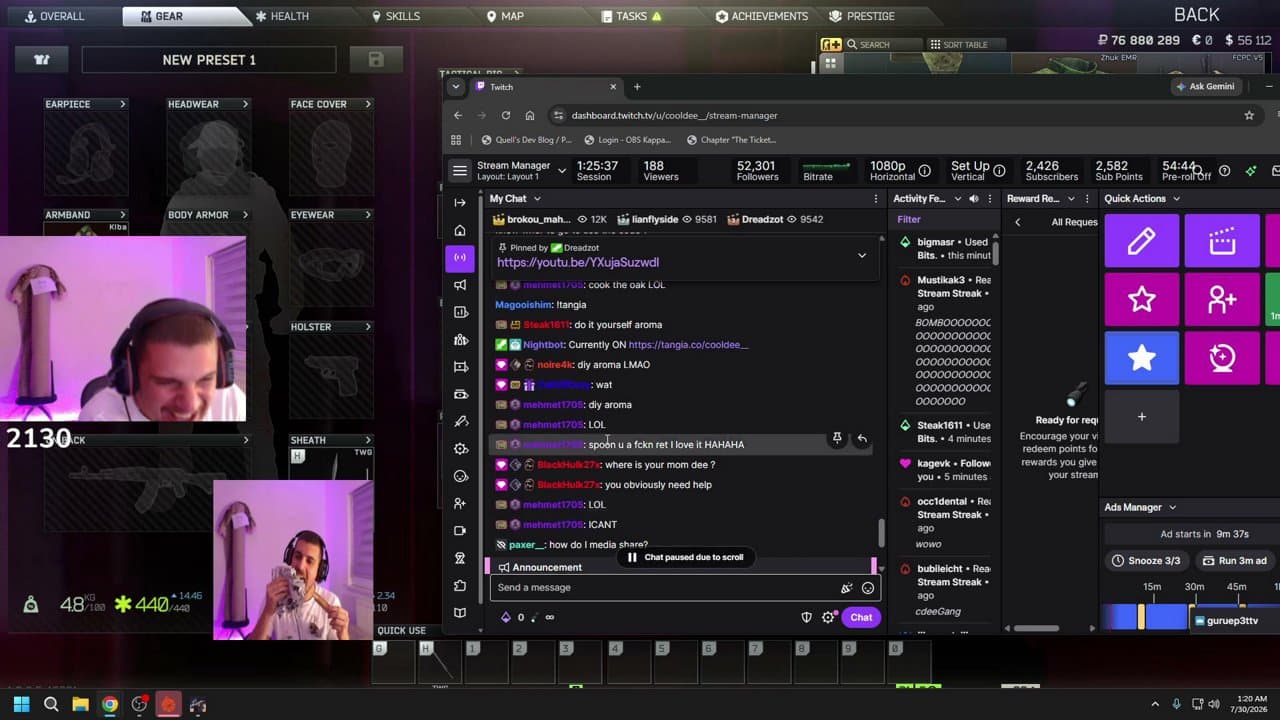Image resolution: width=1280 pixels, height=720 pixels.
Task: Click the blue star Quick Action tile
Action: click(1141, 358)
